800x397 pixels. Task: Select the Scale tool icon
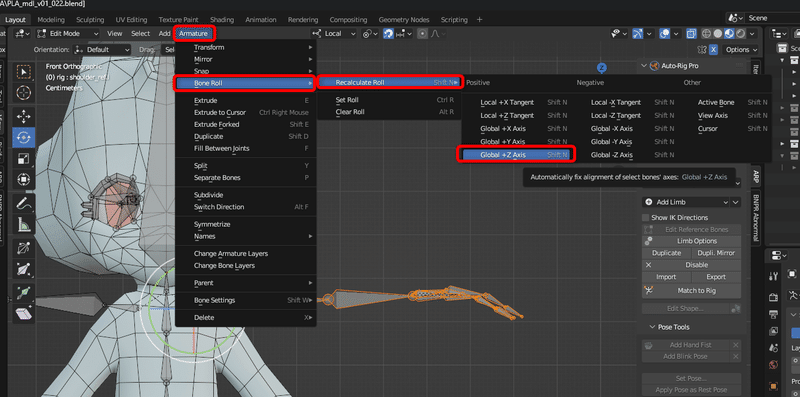(x=23, y=159)
